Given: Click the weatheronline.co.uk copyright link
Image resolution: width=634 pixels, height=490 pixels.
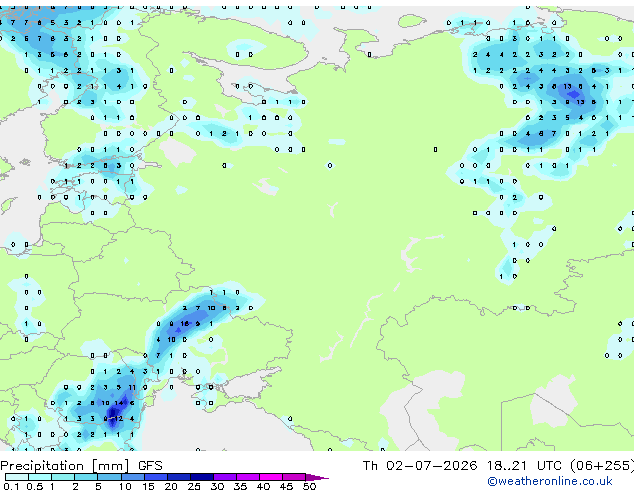Looking at the screenshot, I should pos(550,481).
